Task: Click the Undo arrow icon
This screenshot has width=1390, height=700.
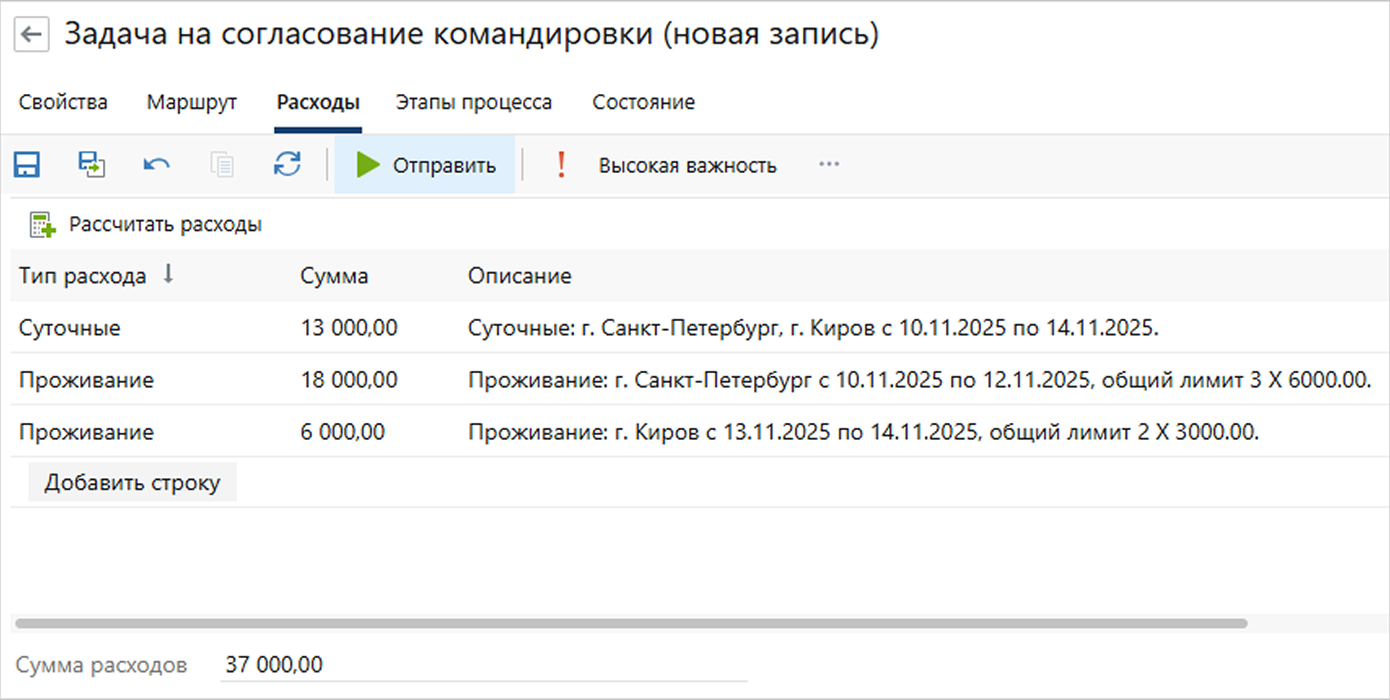Action: pos(156,165)
